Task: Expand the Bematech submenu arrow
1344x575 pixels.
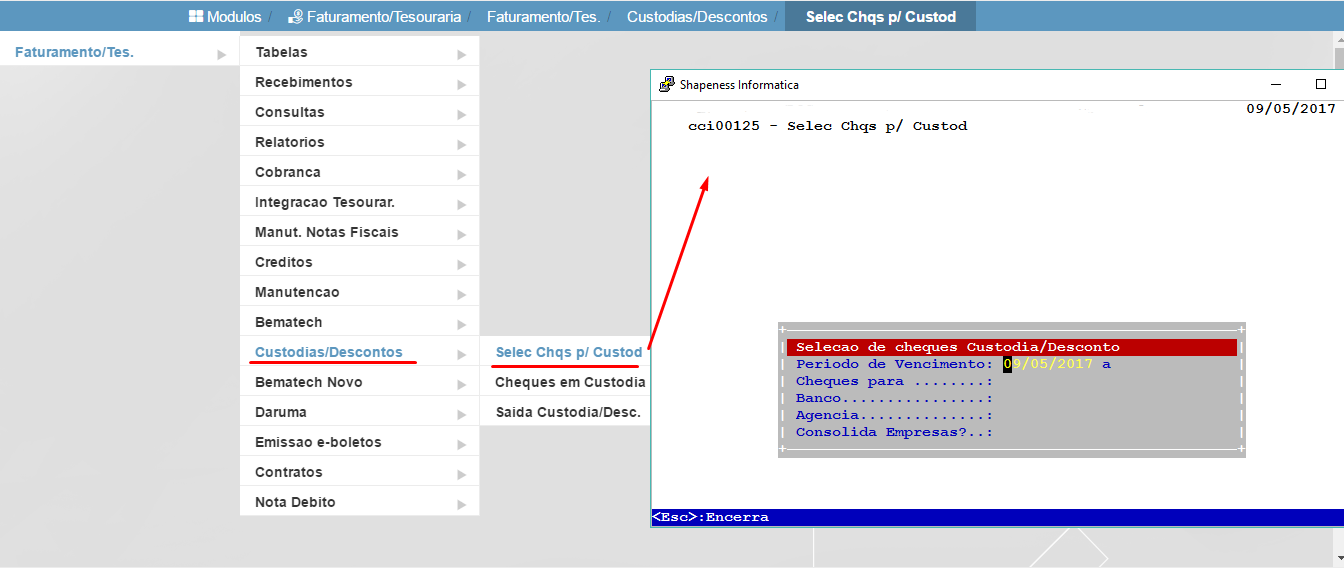Action: 462,324
